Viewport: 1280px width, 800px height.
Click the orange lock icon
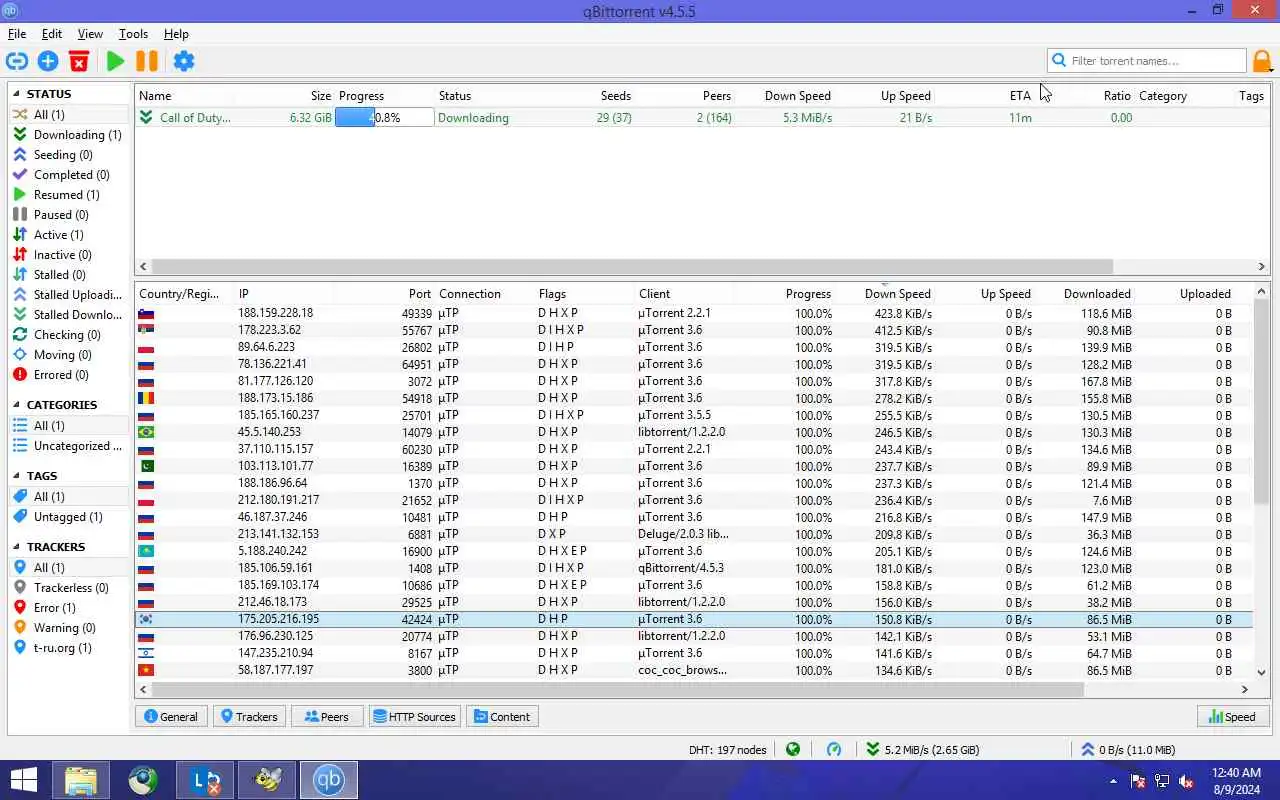tap(1262, 61)
